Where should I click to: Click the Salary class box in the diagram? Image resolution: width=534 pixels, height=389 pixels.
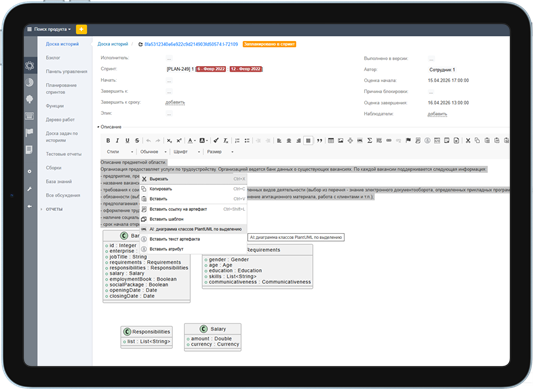[x=213, y=337]
